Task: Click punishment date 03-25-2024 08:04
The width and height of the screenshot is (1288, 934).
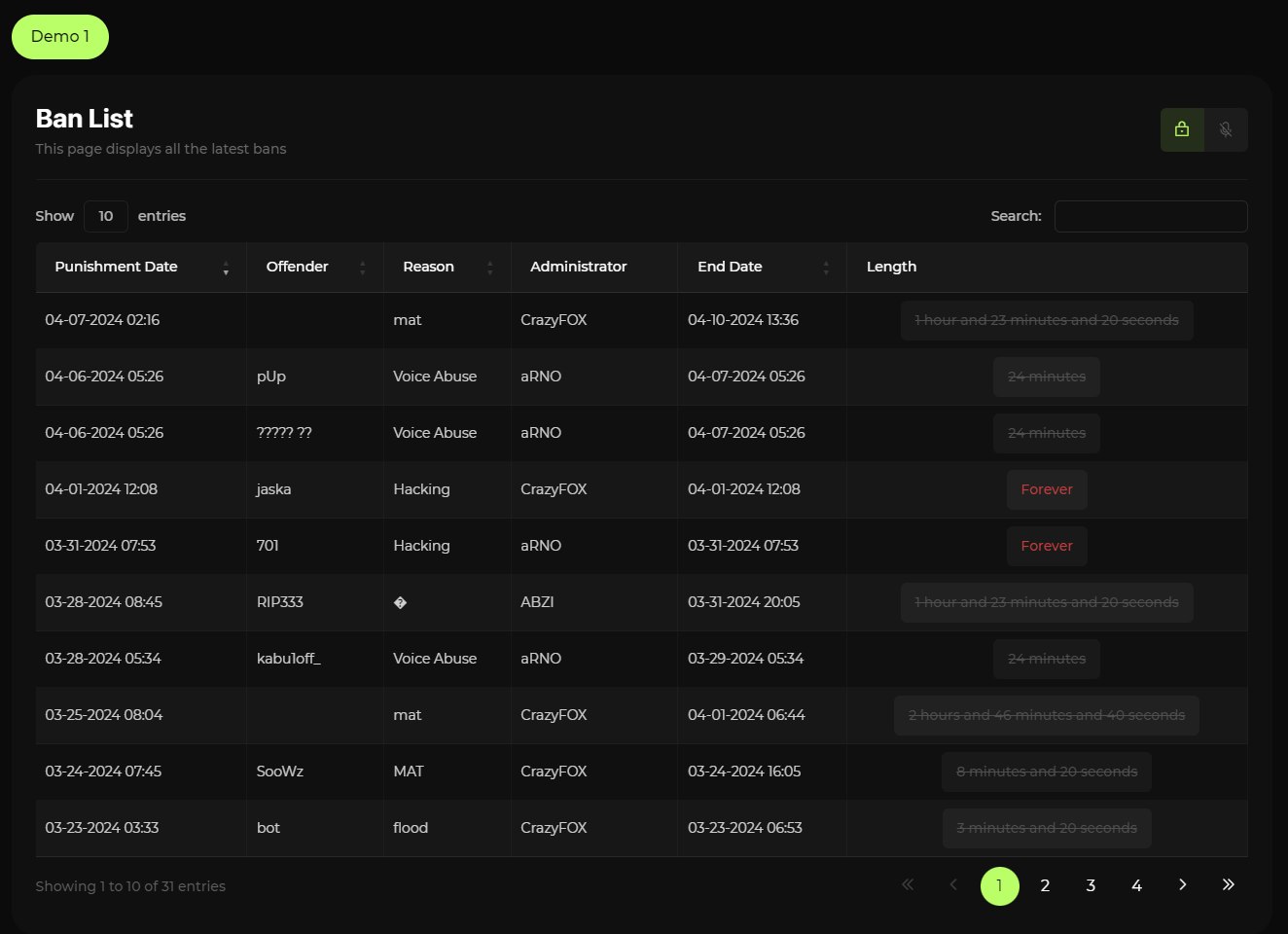Action: [104, 715]
